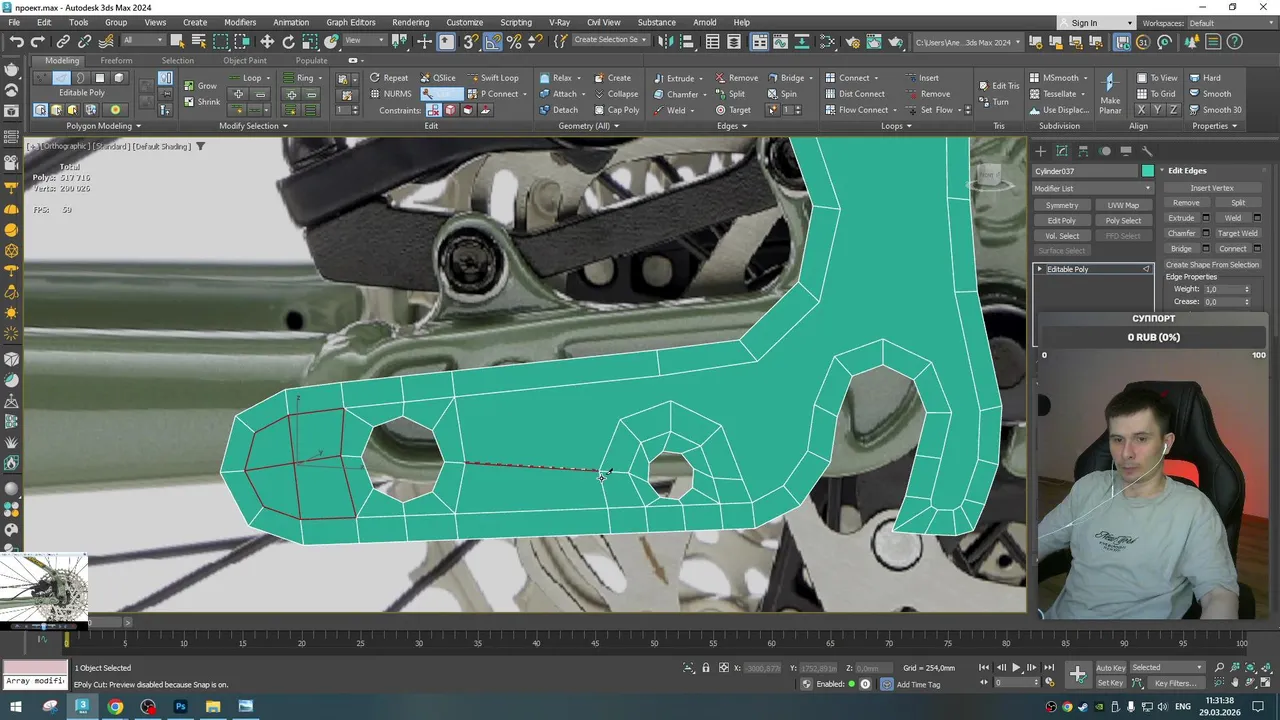1280x720 pixels.
Task: Expand the Editable Poly stack entry
Action: coord(1040,269)
